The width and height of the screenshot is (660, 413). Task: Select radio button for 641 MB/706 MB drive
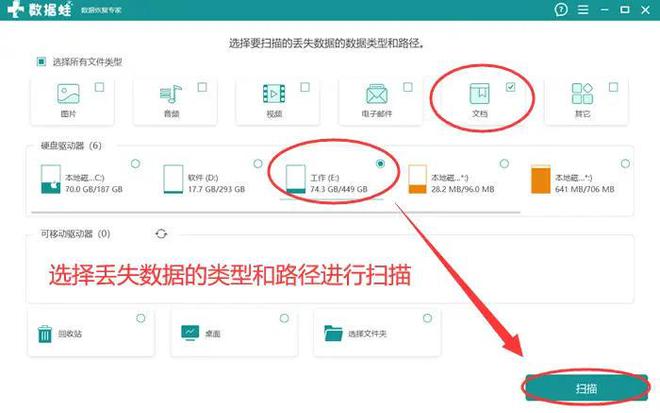pos(625,163)
